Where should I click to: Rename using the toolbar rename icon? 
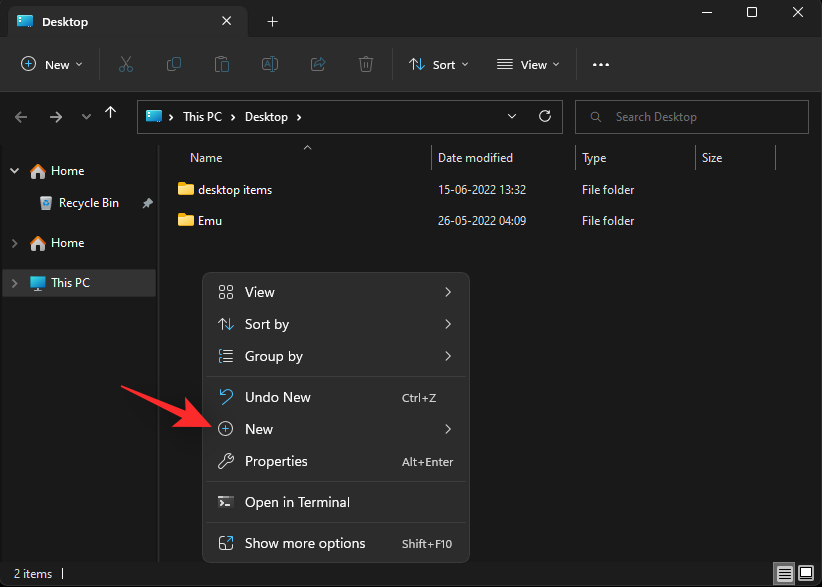point(269,64)
